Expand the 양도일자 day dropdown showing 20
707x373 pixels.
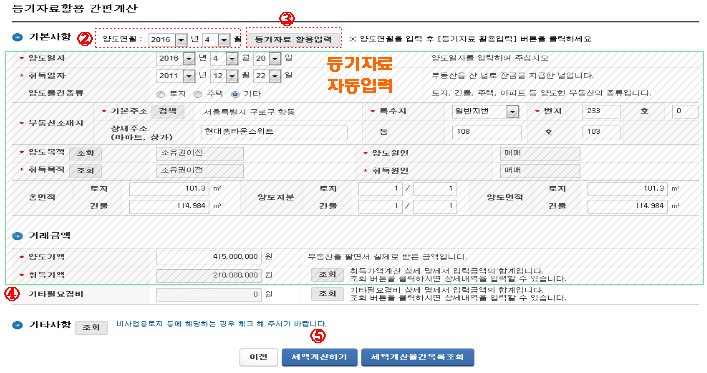(x=275, y=58)
